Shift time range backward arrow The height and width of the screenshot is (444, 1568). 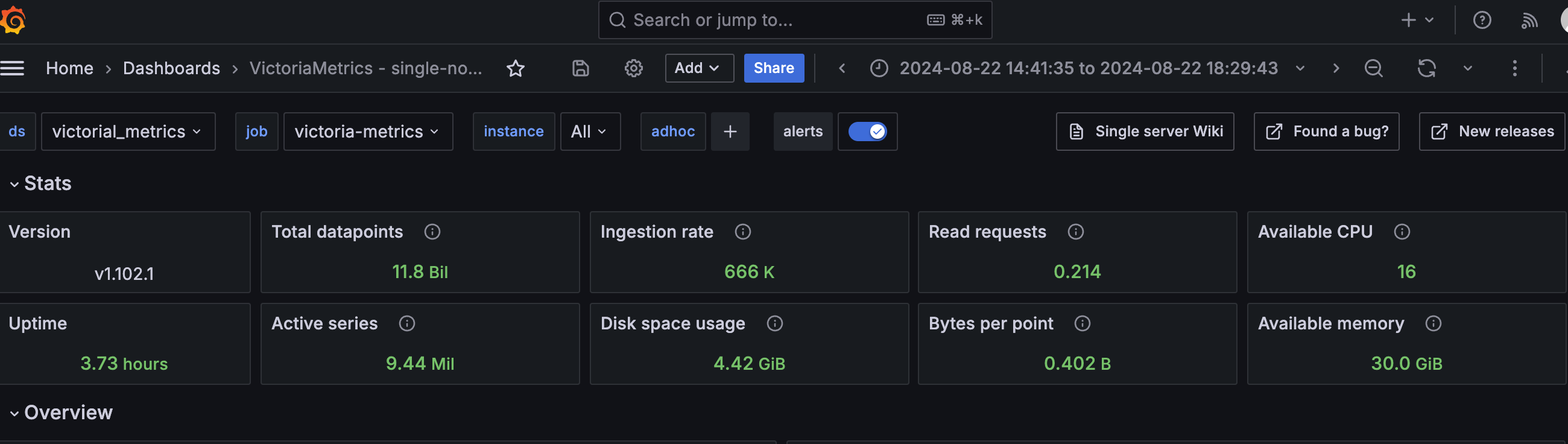click(x=842, y=68)
